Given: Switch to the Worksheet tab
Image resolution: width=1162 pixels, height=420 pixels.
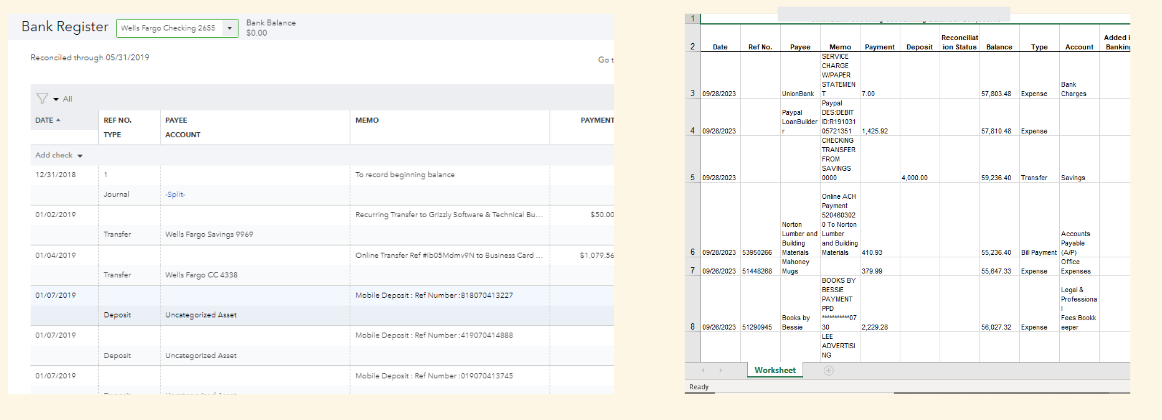Looking at the screenshot, I should [x=775, y=371].
